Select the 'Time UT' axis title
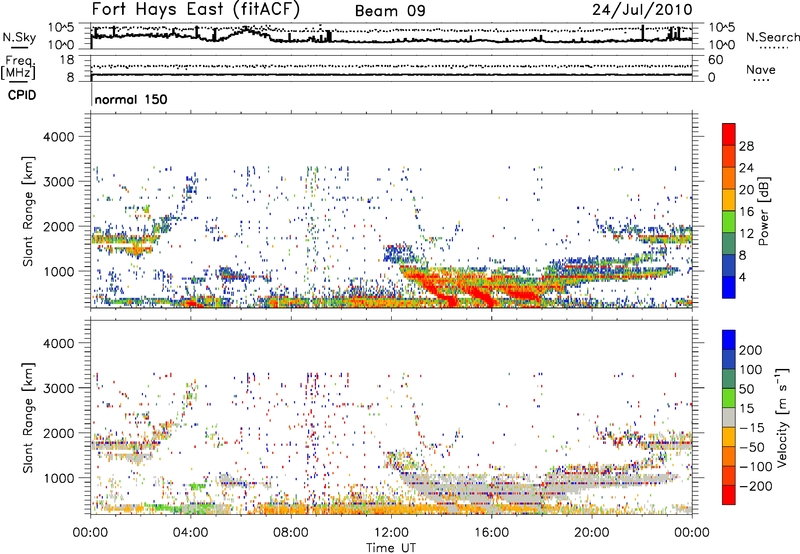This screenshot has width=800, height=554. point(391,548)
